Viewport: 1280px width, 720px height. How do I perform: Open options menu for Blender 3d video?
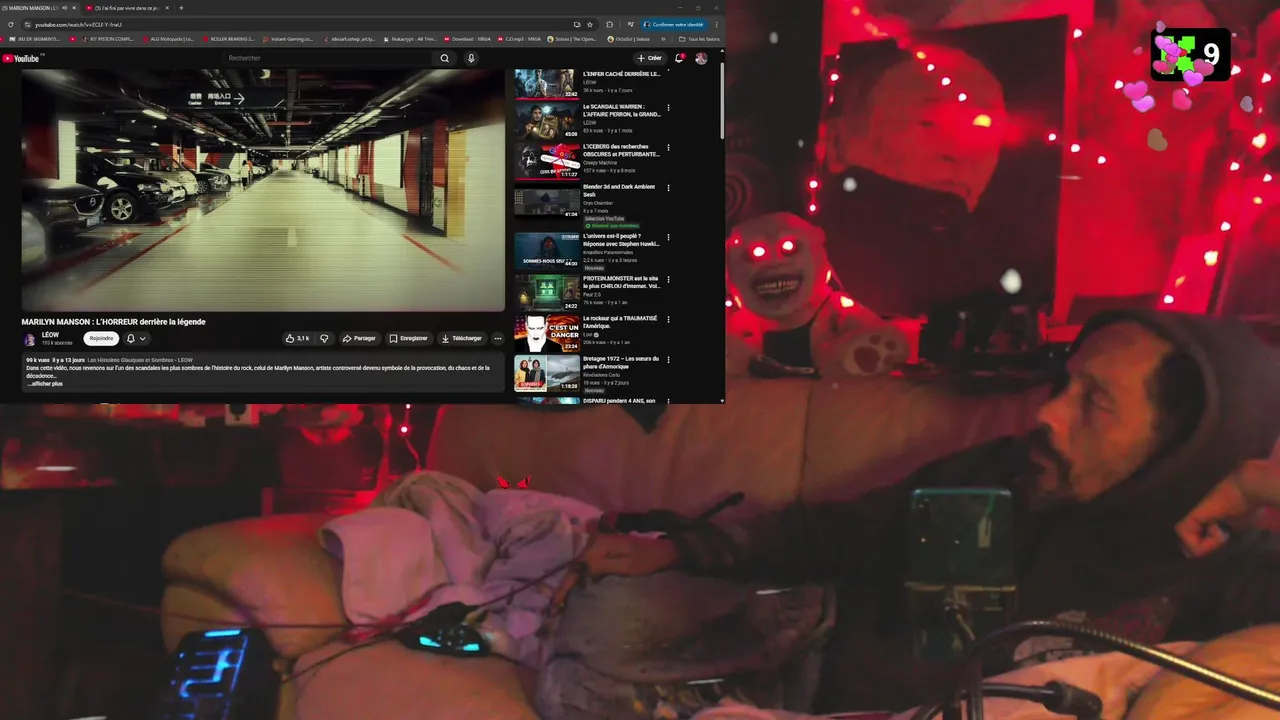coord(668,188)
